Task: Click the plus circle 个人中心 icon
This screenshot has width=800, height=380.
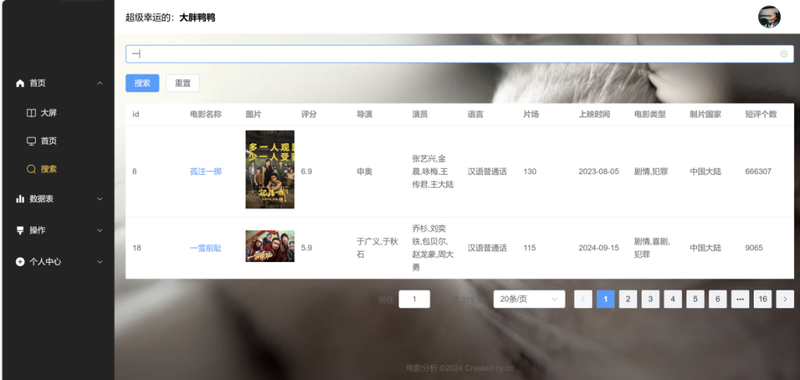Action: 20,262
